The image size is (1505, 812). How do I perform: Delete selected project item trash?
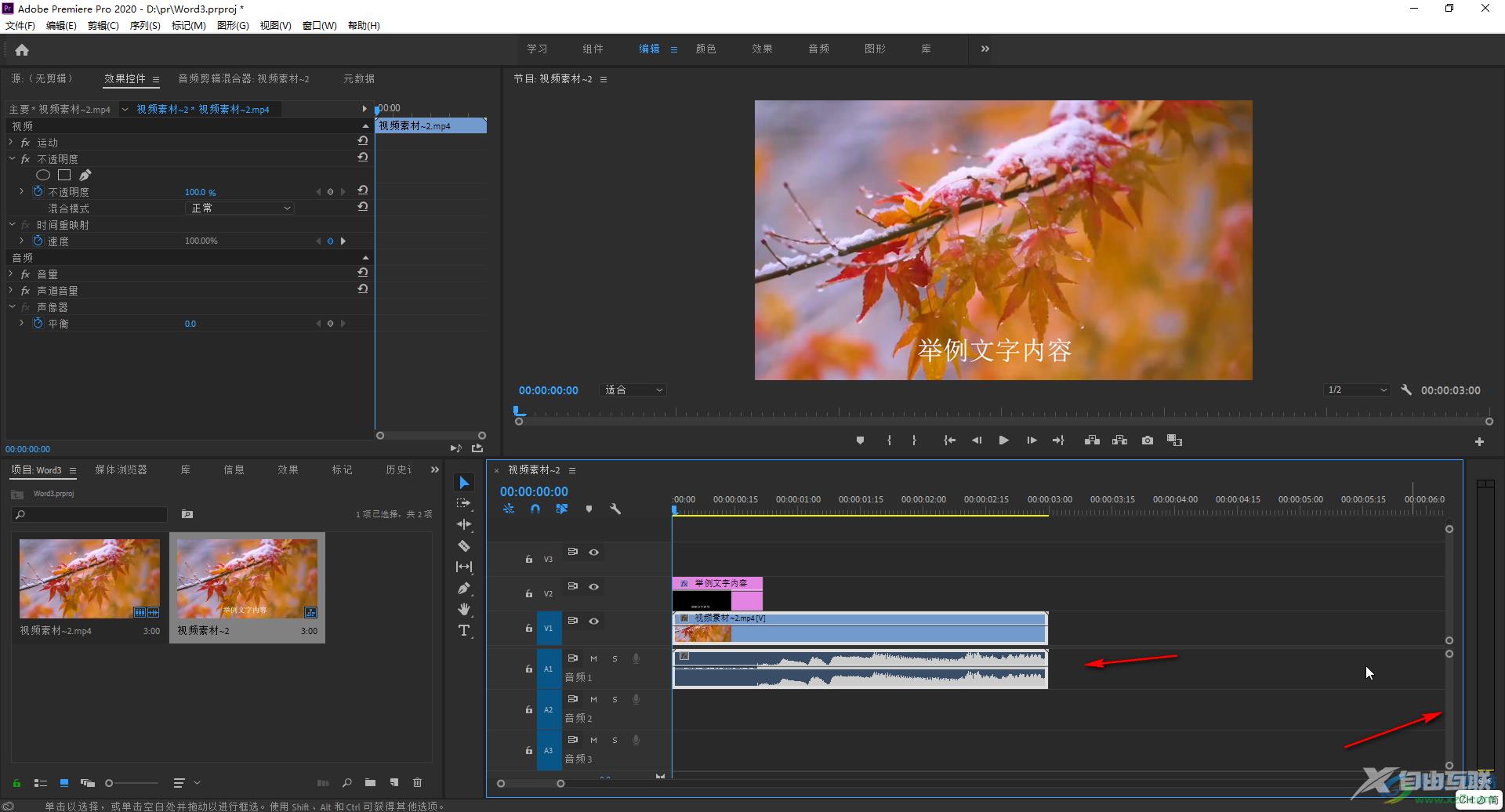click(417, 782)
